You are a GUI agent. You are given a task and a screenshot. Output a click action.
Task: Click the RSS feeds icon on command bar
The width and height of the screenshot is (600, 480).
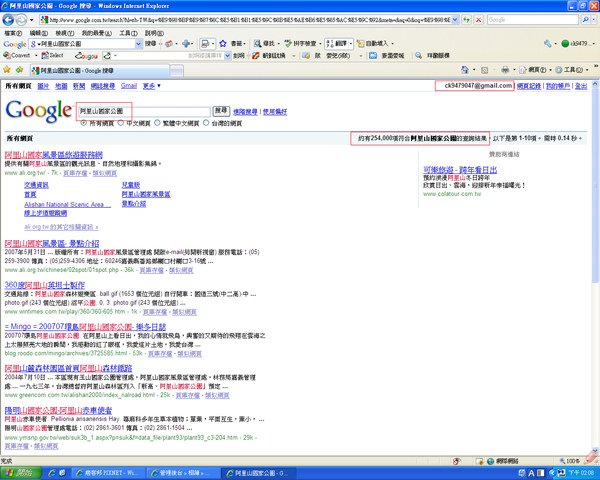click(484, 70)
